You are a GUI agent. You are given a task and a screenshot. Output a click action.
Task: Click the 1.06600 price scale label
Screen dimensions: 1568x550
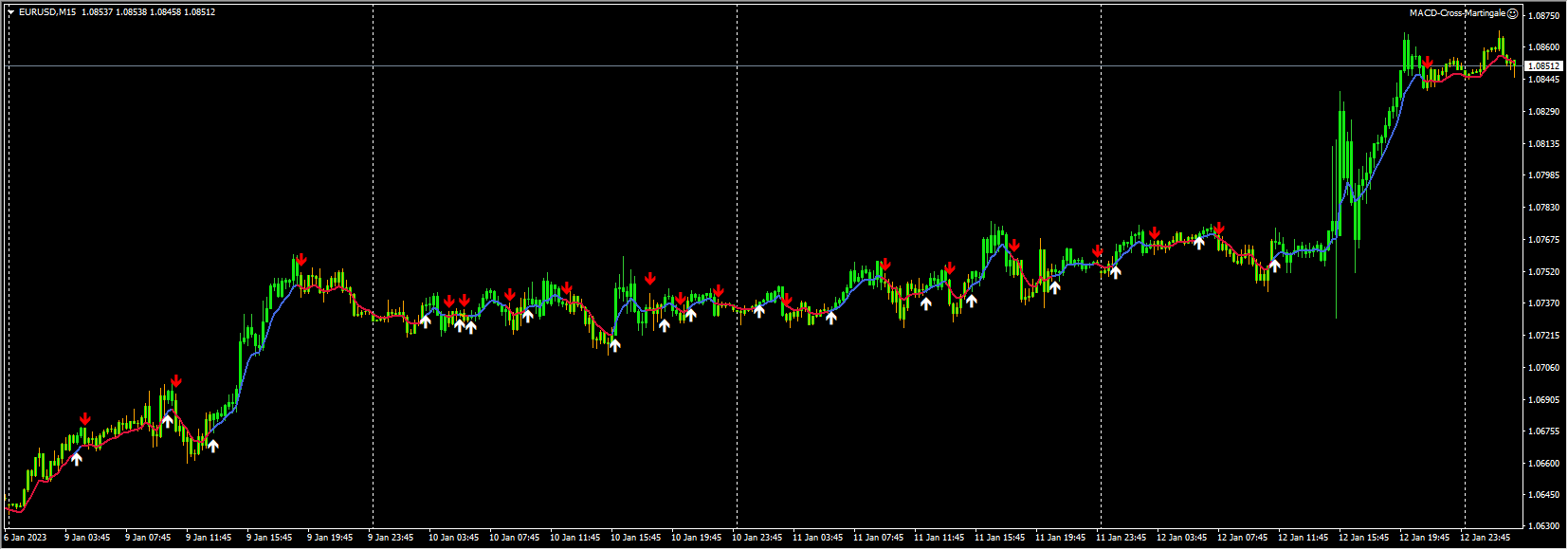click(1544, 464)
